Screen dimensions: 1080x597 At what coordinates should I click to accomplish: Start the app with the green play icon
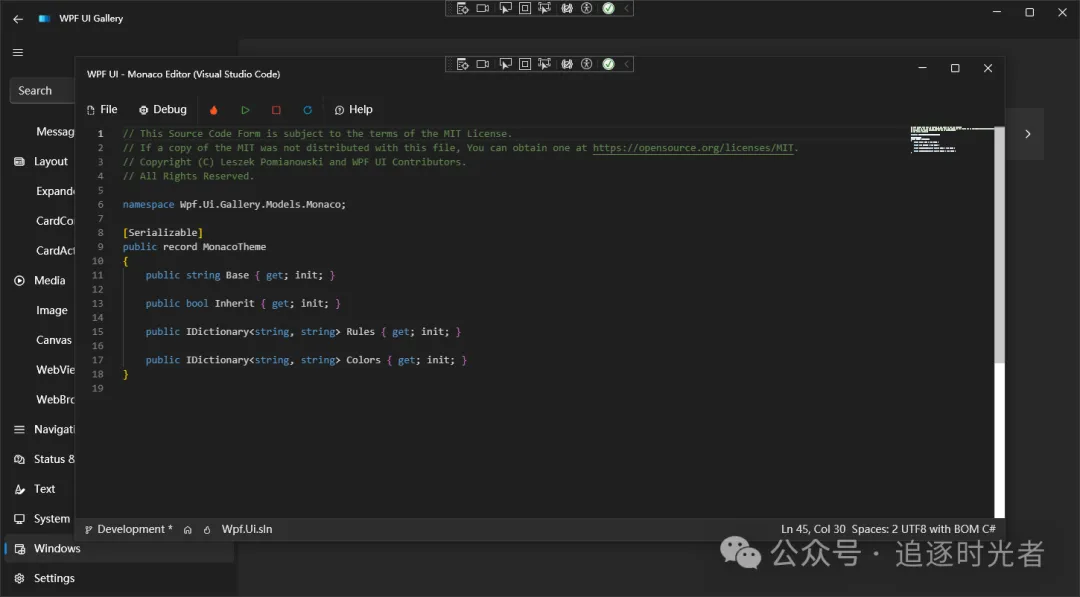click(245, 110)
